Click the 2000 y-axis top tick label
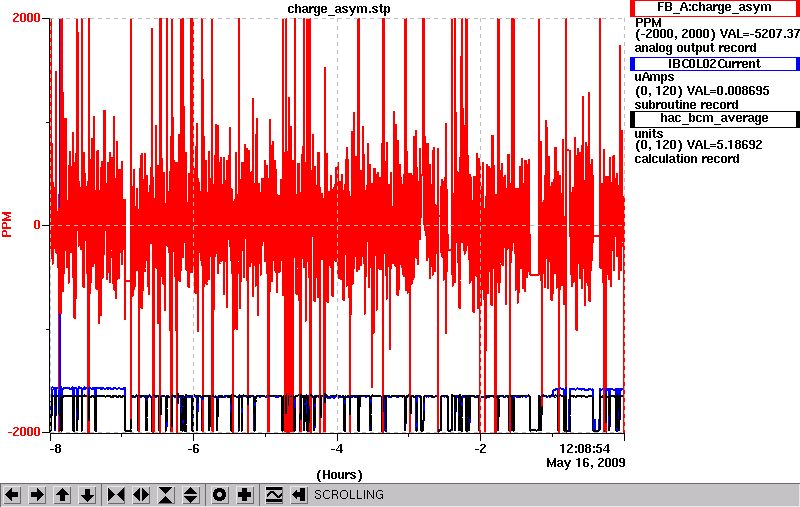 [x=27, y=17]
